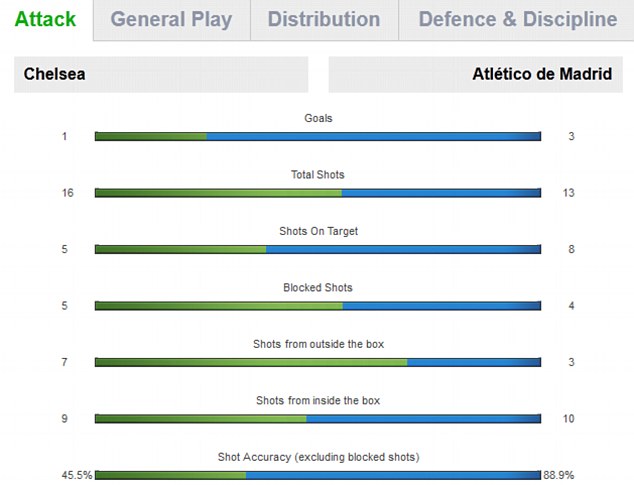
Task: Click the blue Atlético segment of the Goals bar
Action: (x=374, y=136)
